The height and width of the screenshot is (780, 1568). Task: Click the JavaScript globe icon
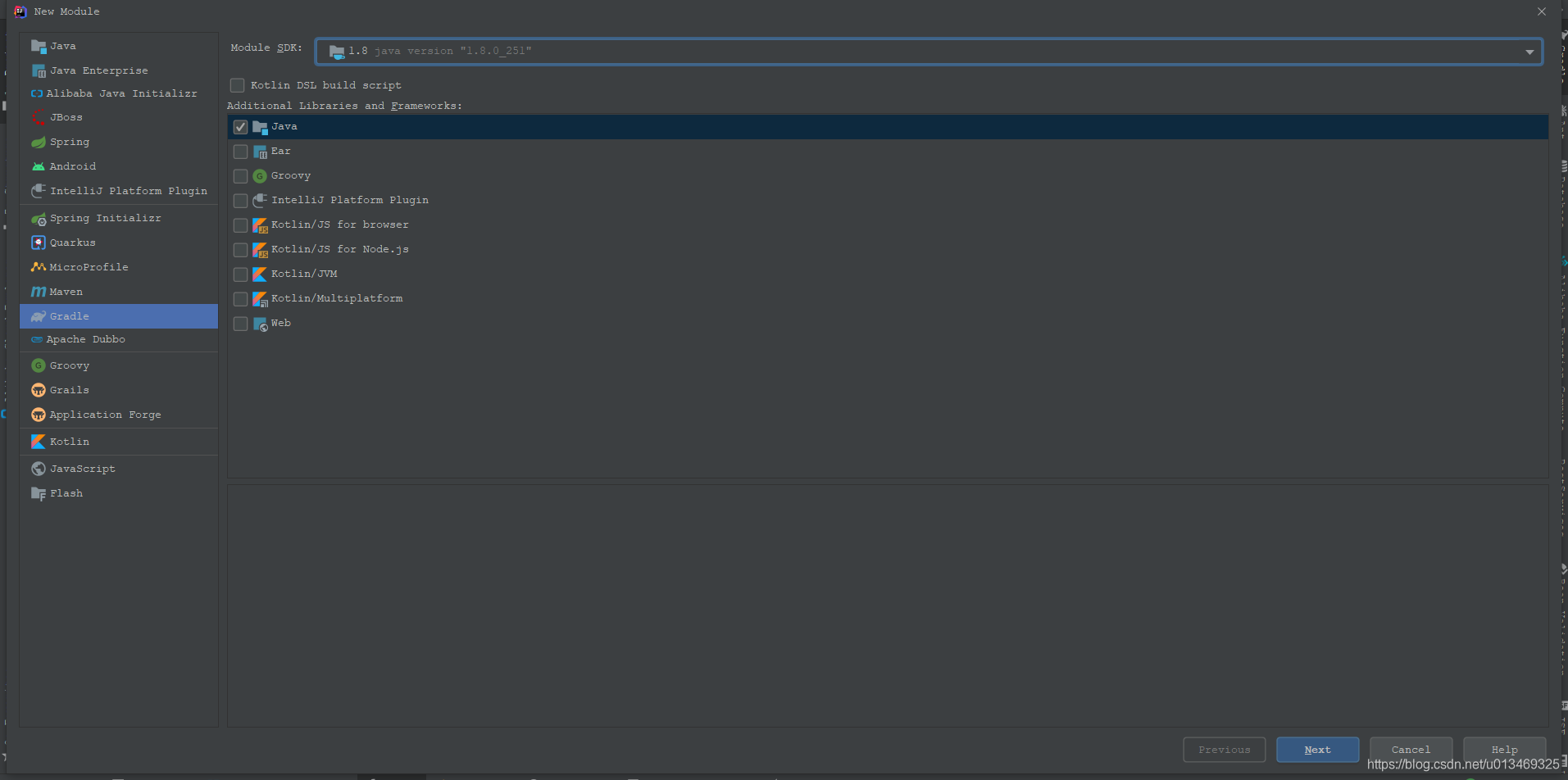coord(39,469)
